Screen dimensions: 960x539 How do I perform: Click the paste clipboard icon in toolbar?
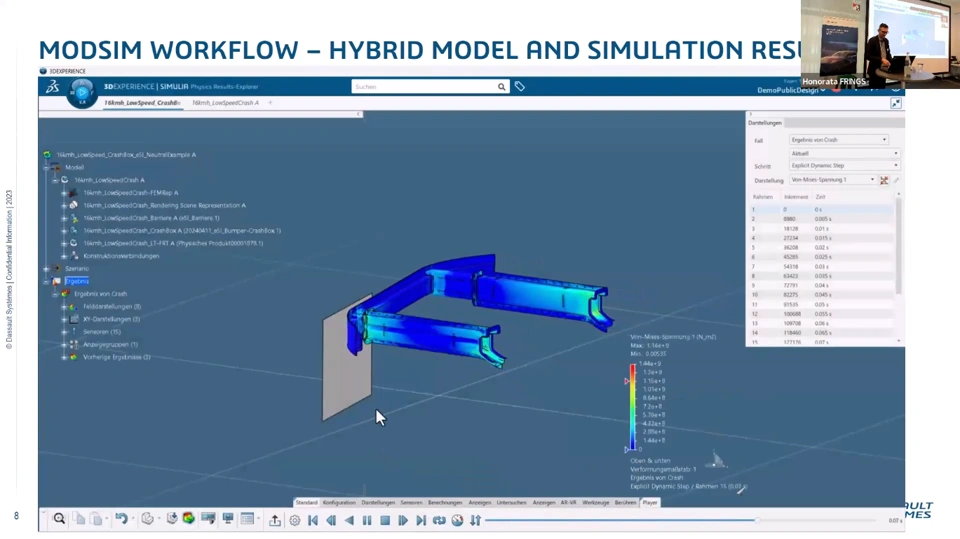97,519
